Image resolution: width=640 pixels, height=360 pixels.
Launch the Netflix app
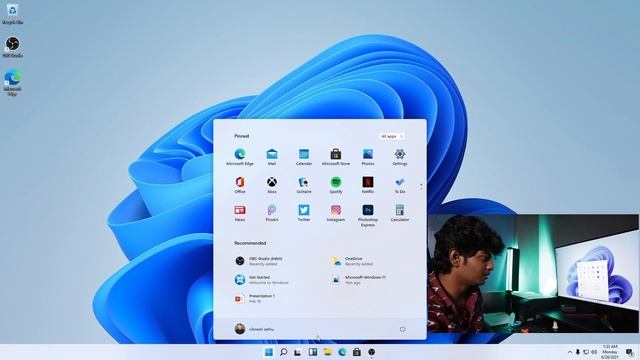point(368,185)
